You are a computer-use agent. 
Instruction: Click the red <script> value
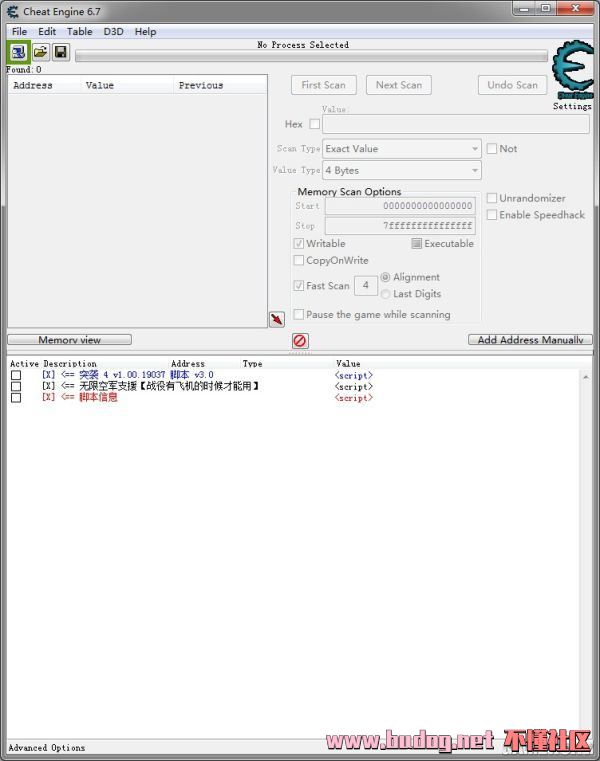tap(353, 397)
